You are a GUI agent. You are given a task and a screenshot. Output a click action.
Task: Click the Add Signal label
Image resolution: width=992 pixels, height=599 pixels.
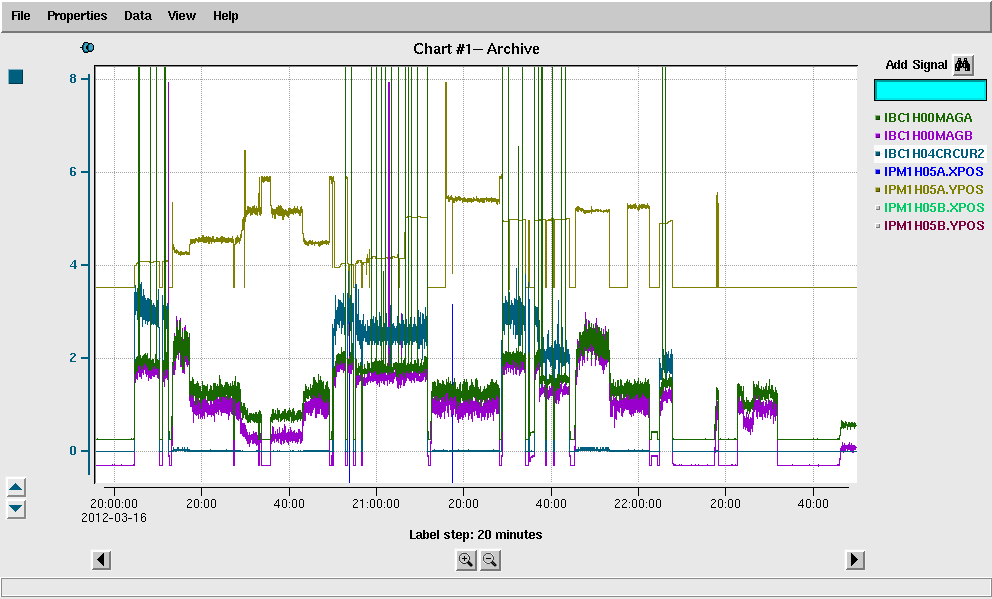coord(916,65)
